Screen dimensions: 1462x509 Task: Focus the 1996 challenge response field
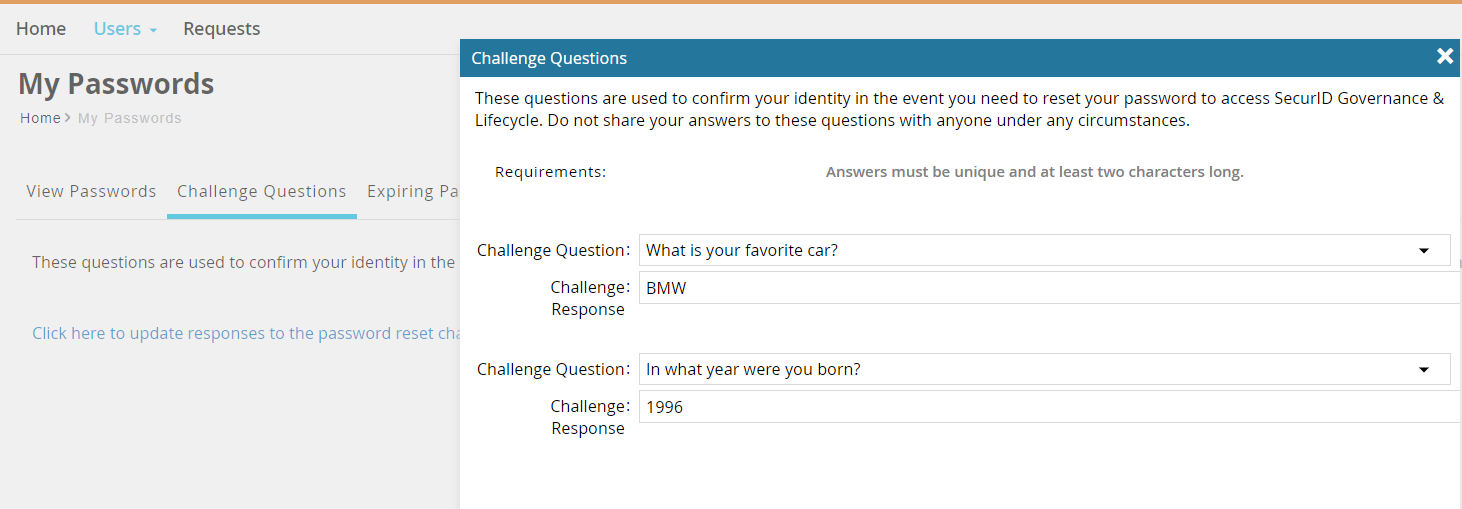(1045, 407)
